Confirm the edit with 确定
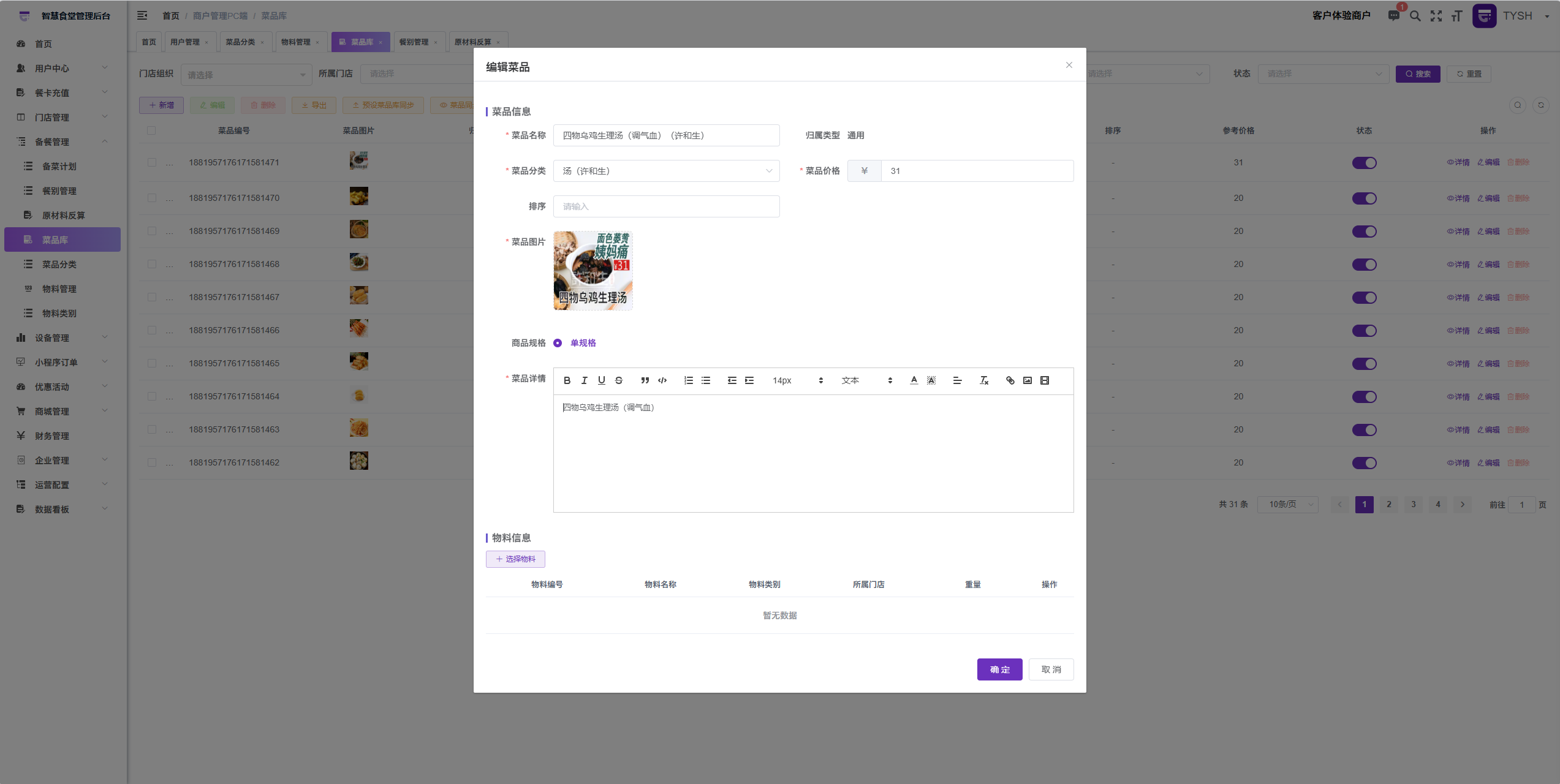The height and width of the screenshot is (784, 1560). pos(999,669)
